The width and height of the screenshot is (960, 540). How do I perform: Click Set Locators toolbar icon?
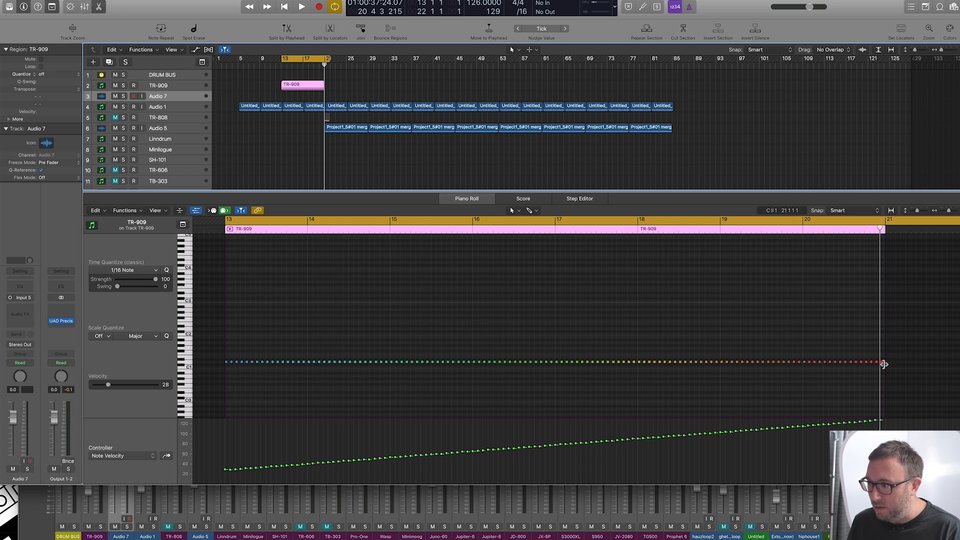pyautogui.click(x=901, y=28)
